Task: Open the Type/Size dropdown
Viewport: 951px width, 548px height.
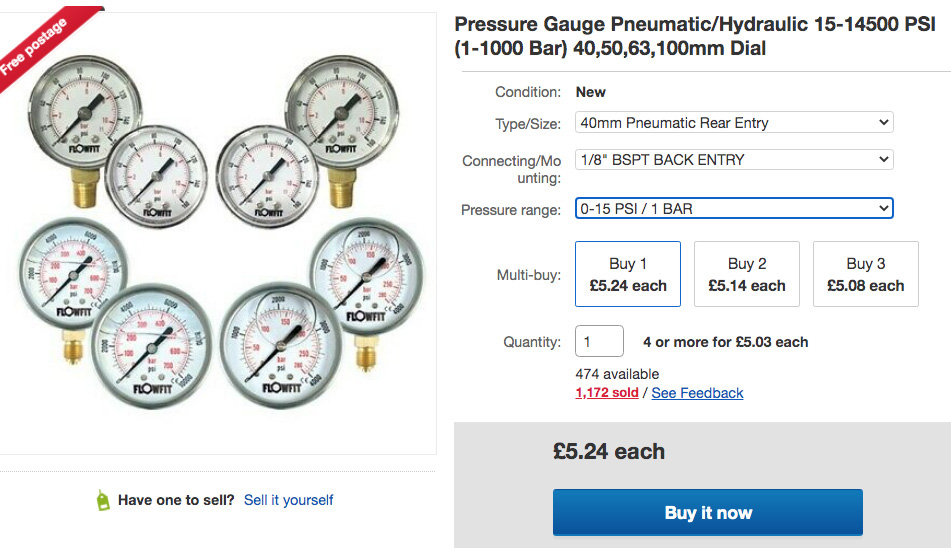Action: point(734,123)
